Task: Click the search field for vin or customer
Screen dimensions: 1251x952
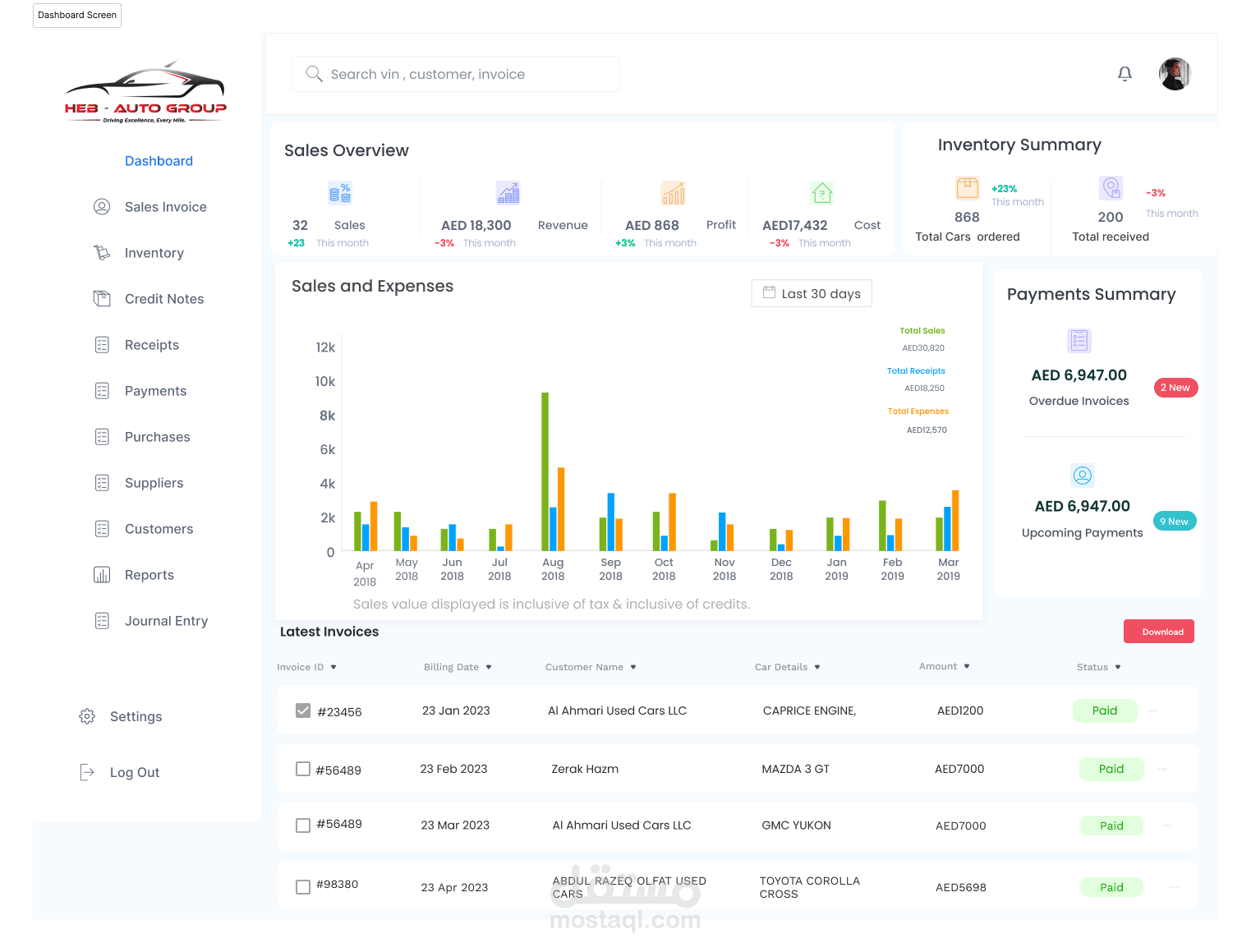Action: [x=456, y=74]
